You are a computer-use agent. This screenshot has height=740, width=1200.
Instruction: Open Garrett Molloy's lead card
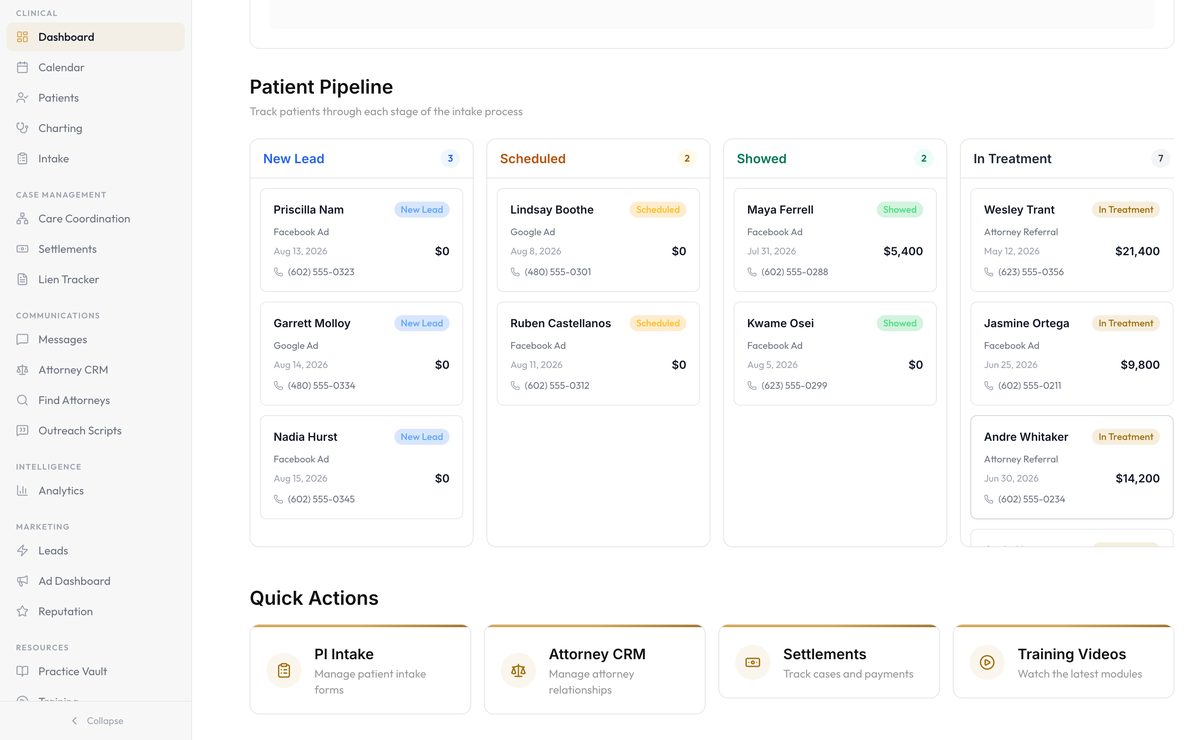pyautogui.click(x=361, y=354)
